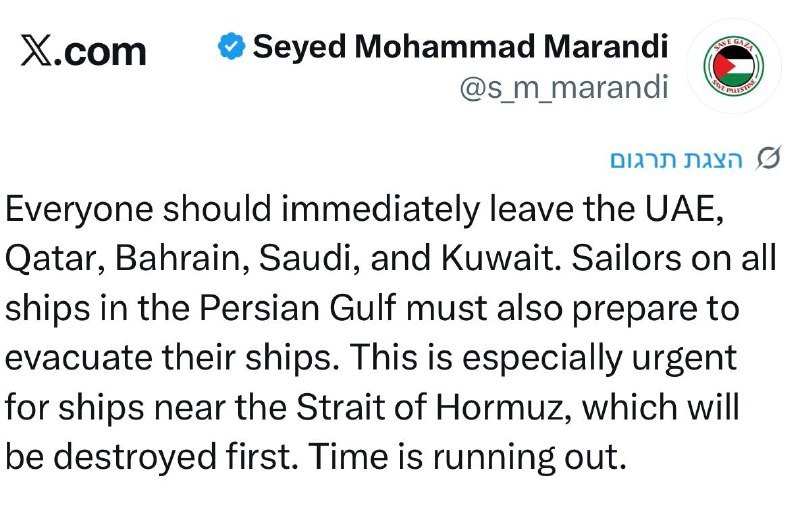Click the @s_m_marandi handle
This screenshot has height=529, width=800.
(x=563, y=89)
